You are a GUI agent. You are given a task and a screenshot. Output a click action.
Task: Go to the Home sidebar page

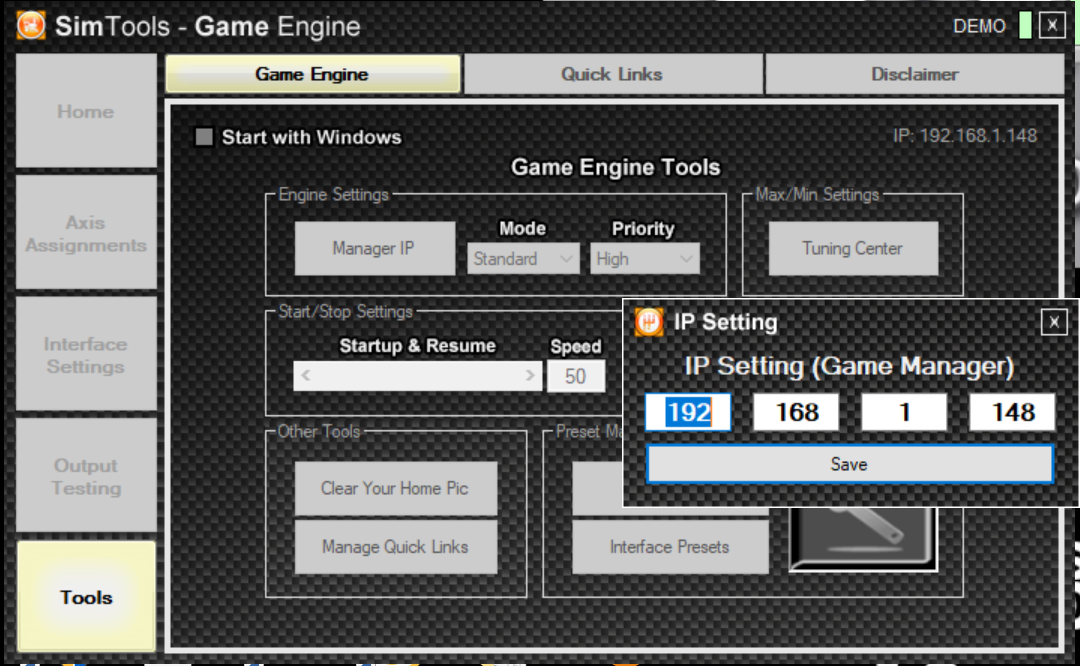click(86, 111)
